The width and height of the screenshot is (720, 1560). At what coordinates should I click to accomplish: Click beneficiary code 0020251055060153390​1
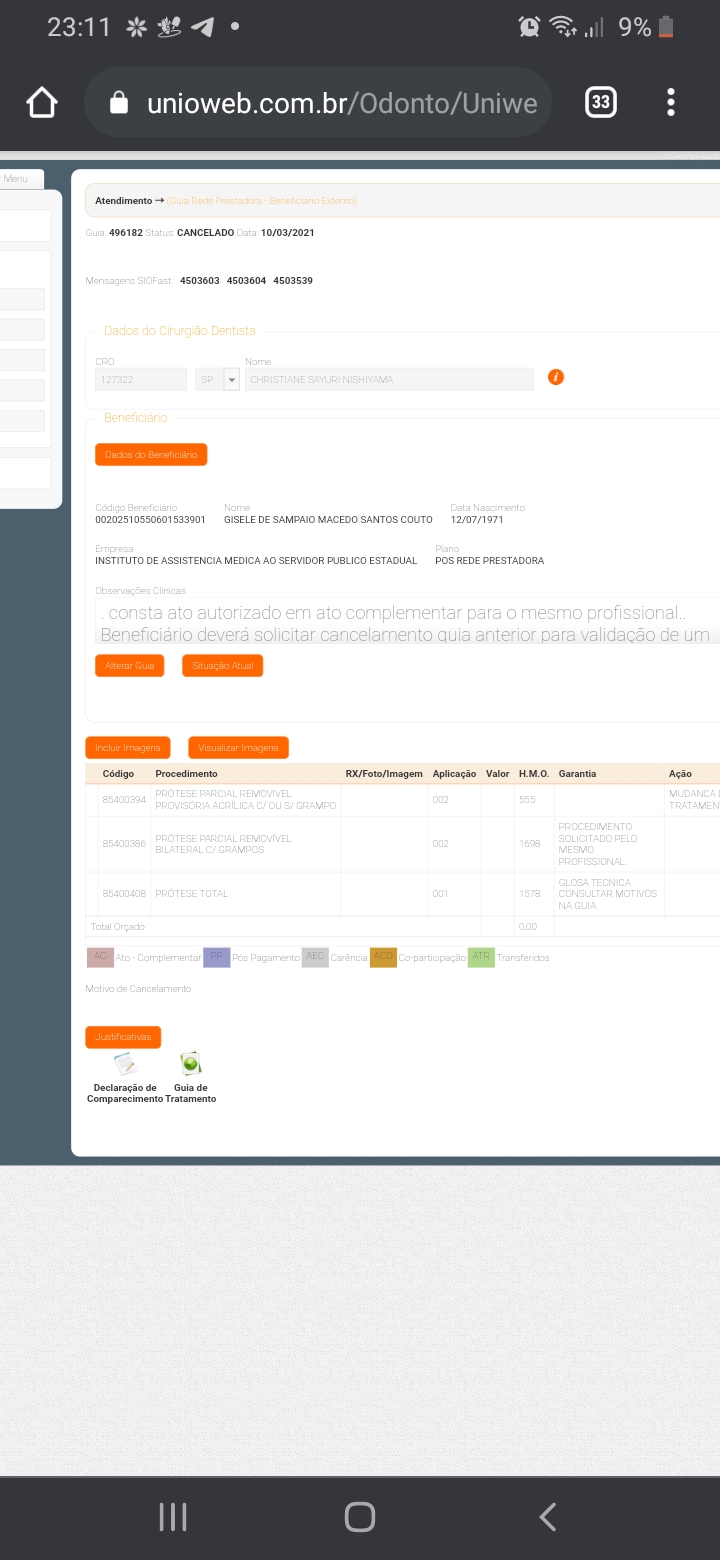[x=150, y=520]
